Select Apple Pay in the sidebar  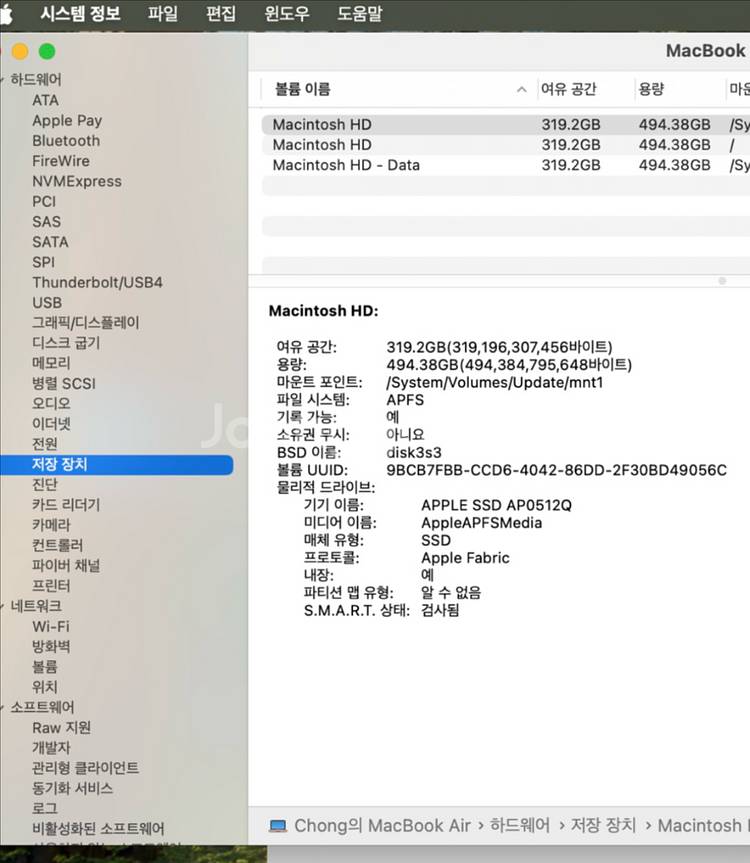pos(67,121)
